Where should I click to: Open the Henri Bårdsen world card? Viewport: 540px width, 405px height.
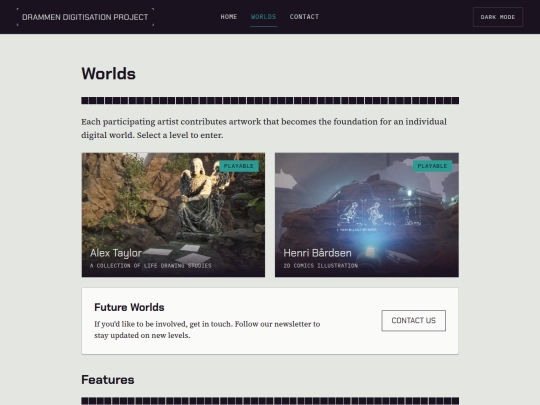(367, 215)
